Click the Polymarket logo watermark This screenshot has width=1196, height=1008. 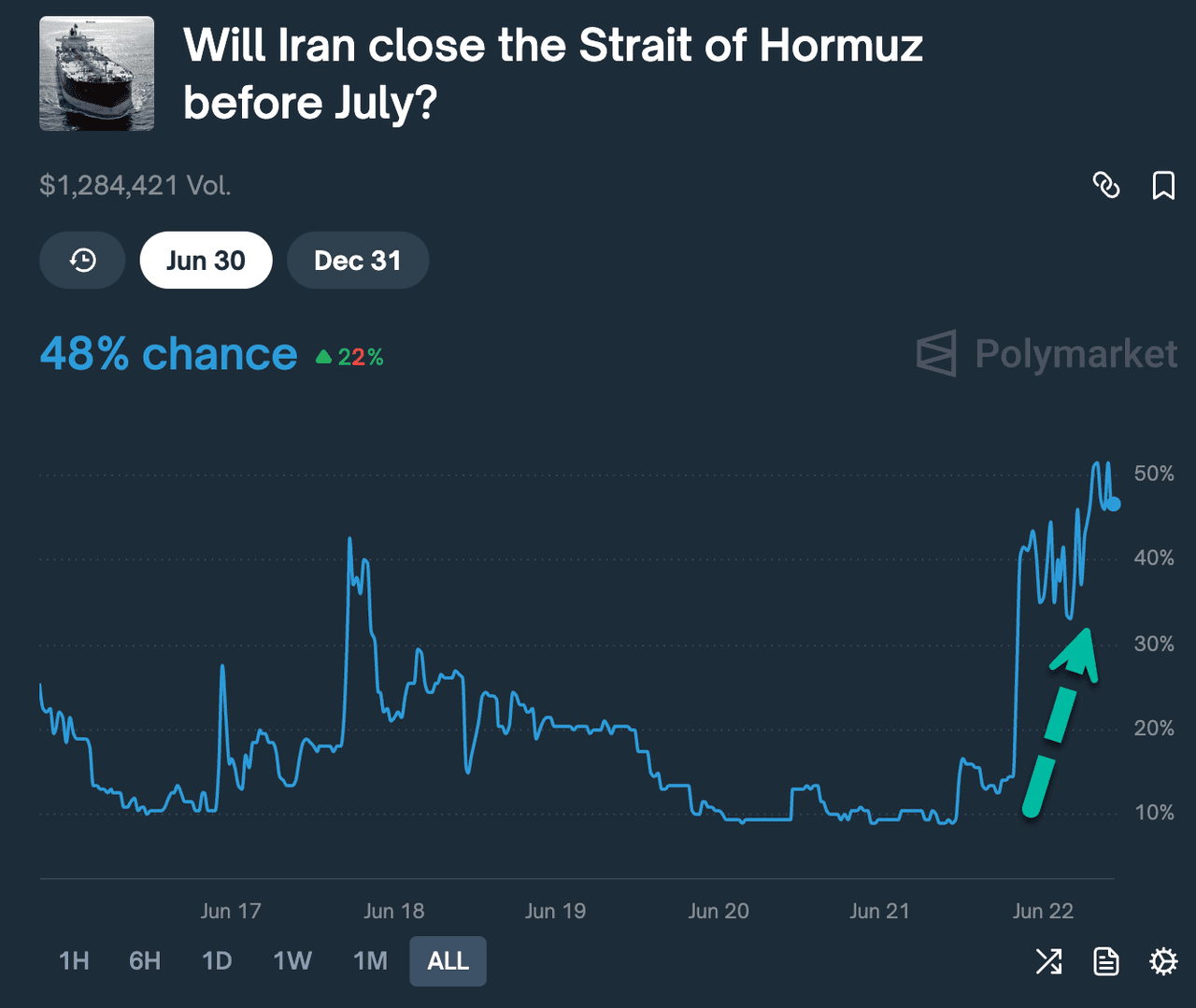(1046, 354)
